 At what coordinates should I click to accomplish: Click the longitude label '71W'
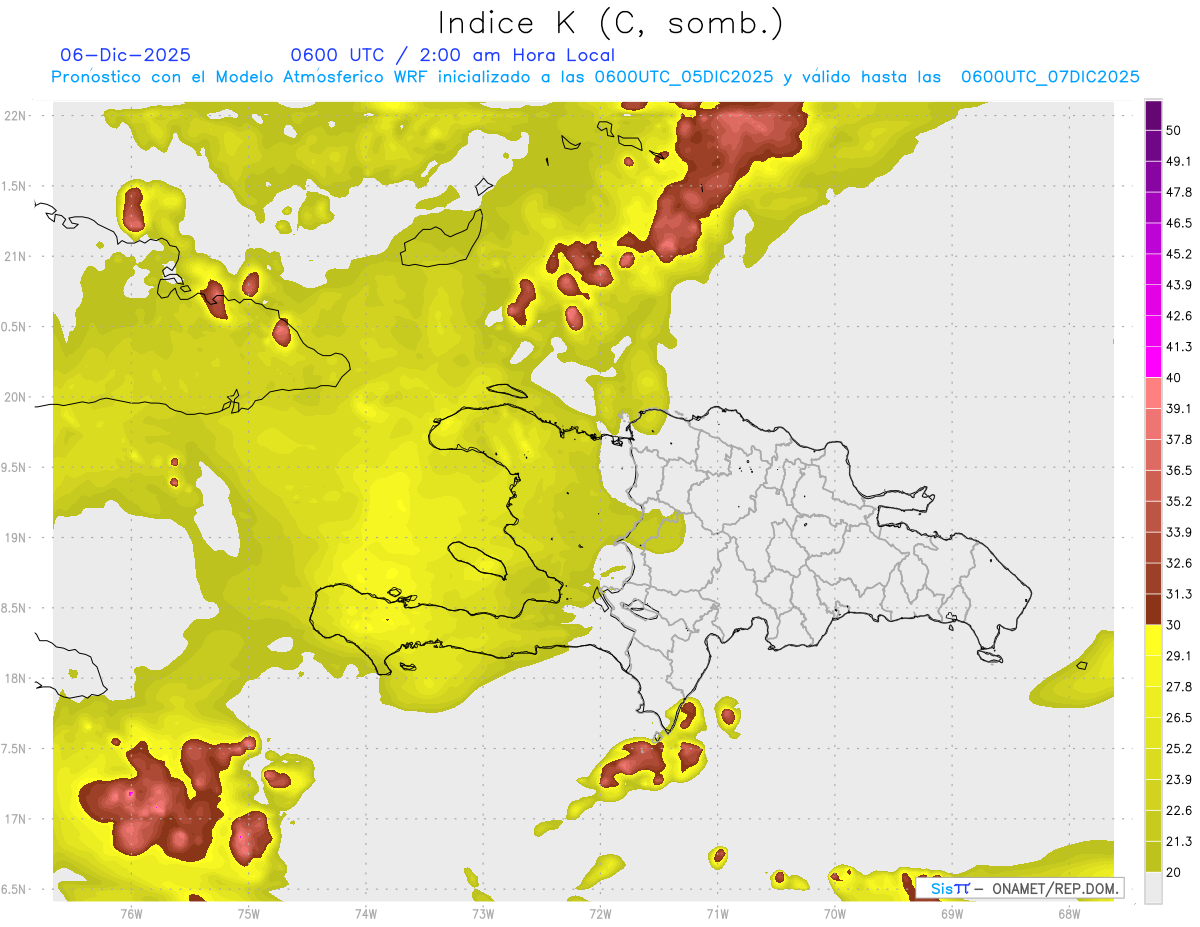(717, 913)
